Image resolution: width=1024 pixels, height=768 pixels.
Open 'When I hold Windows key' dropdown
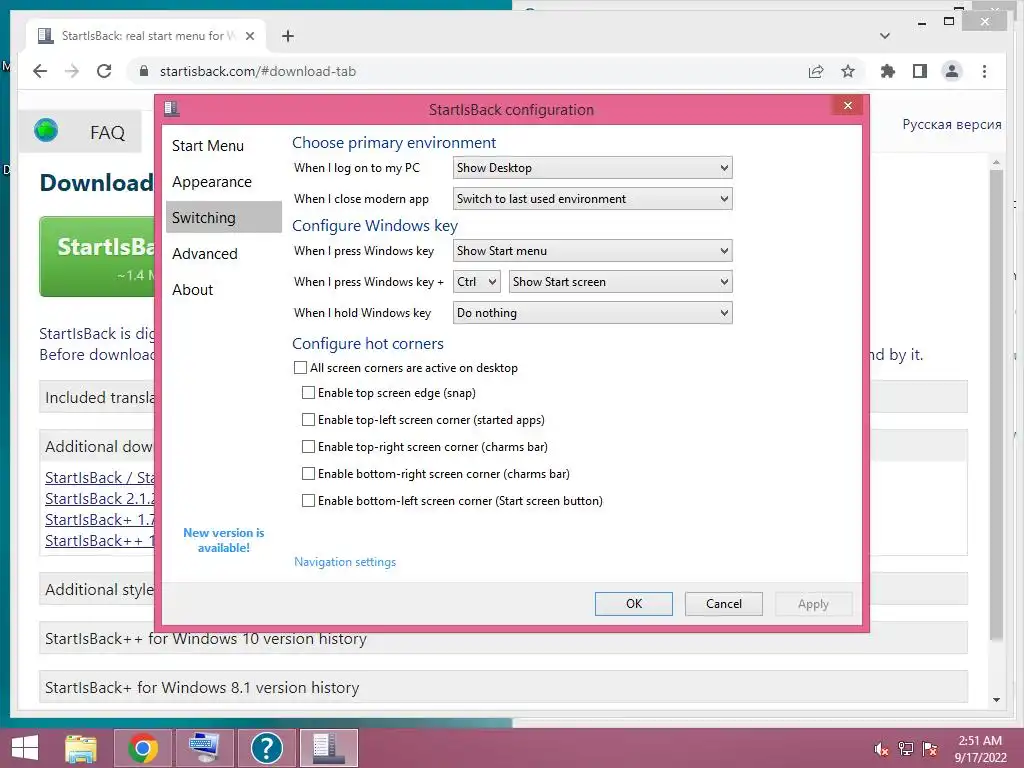point(592,313)
